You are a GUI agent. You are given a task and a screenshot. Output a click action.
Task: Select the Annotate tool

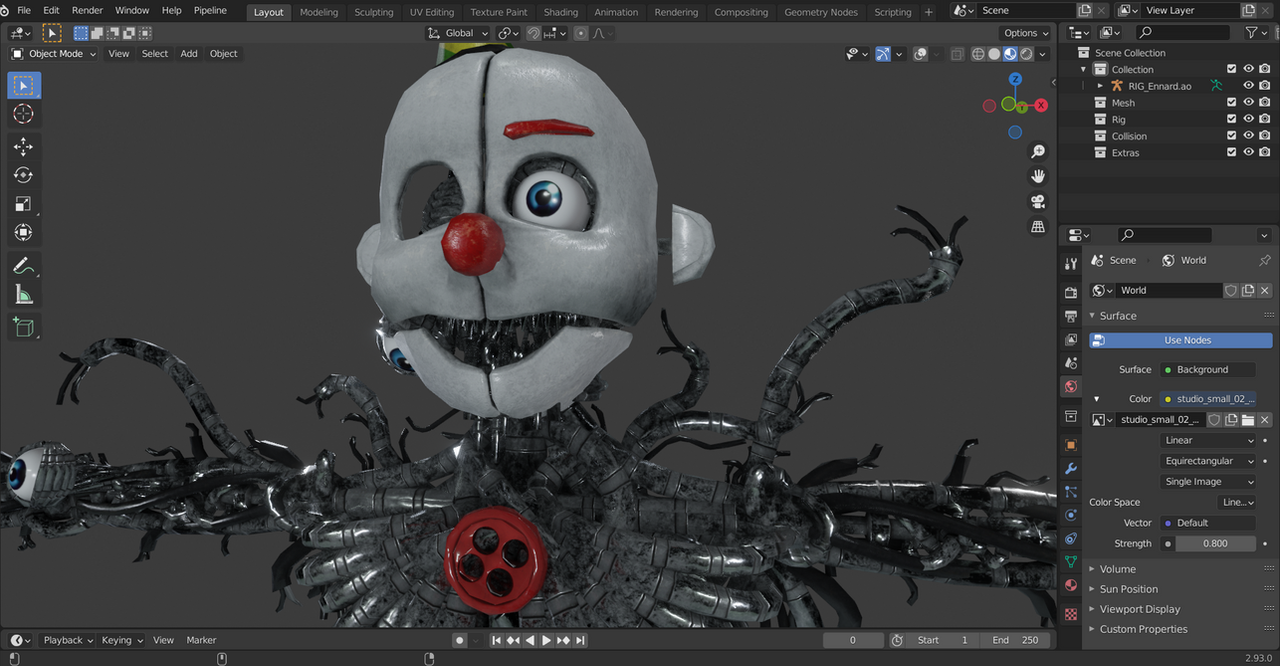click(24, 266)
